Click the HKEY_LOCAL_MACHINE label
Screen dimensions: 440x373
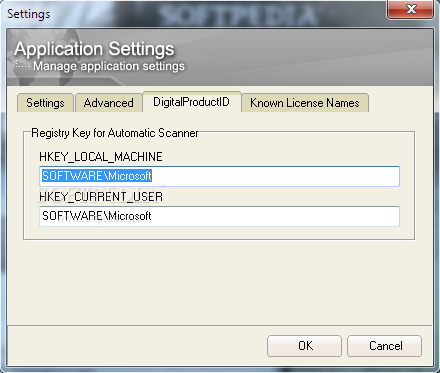click(x=101, y=157)
